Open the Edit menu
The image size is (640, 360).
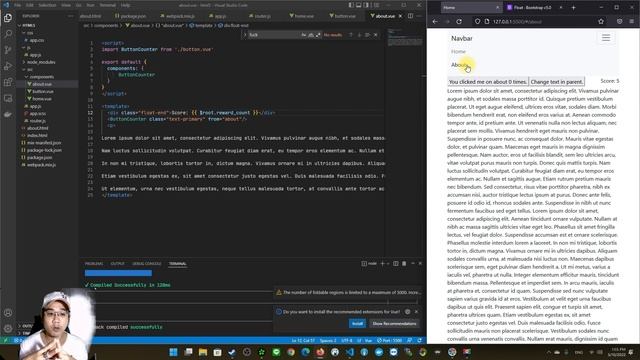(30, 5)
